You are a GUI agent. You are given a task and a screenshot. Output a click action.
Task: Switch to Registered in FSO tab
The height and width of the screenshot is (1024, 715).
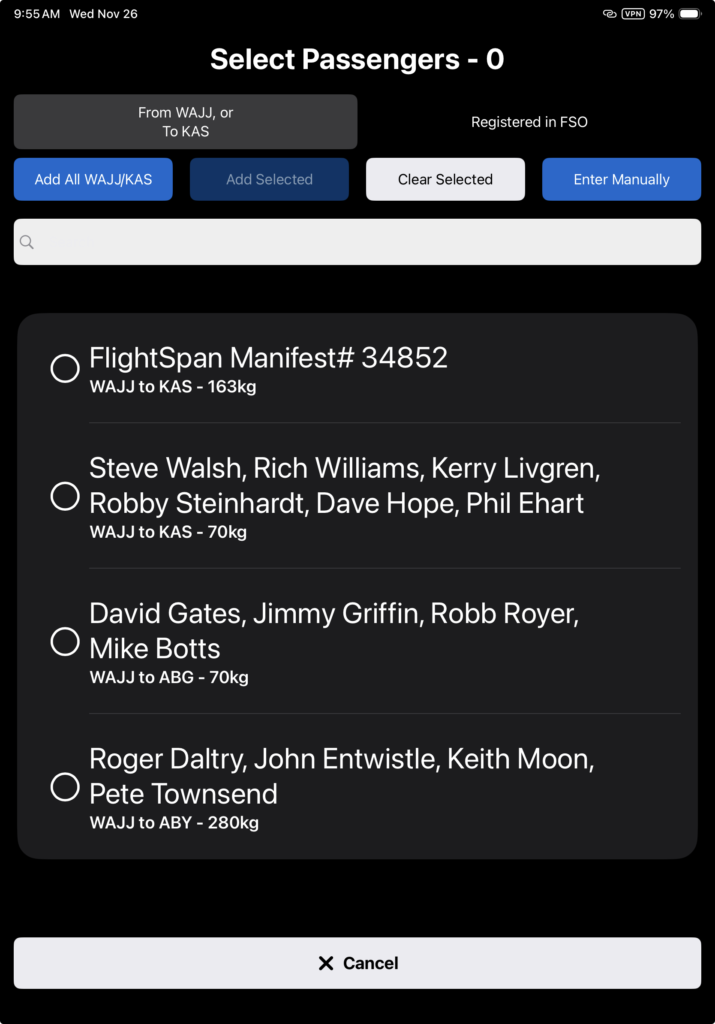(x=529, y=122)
